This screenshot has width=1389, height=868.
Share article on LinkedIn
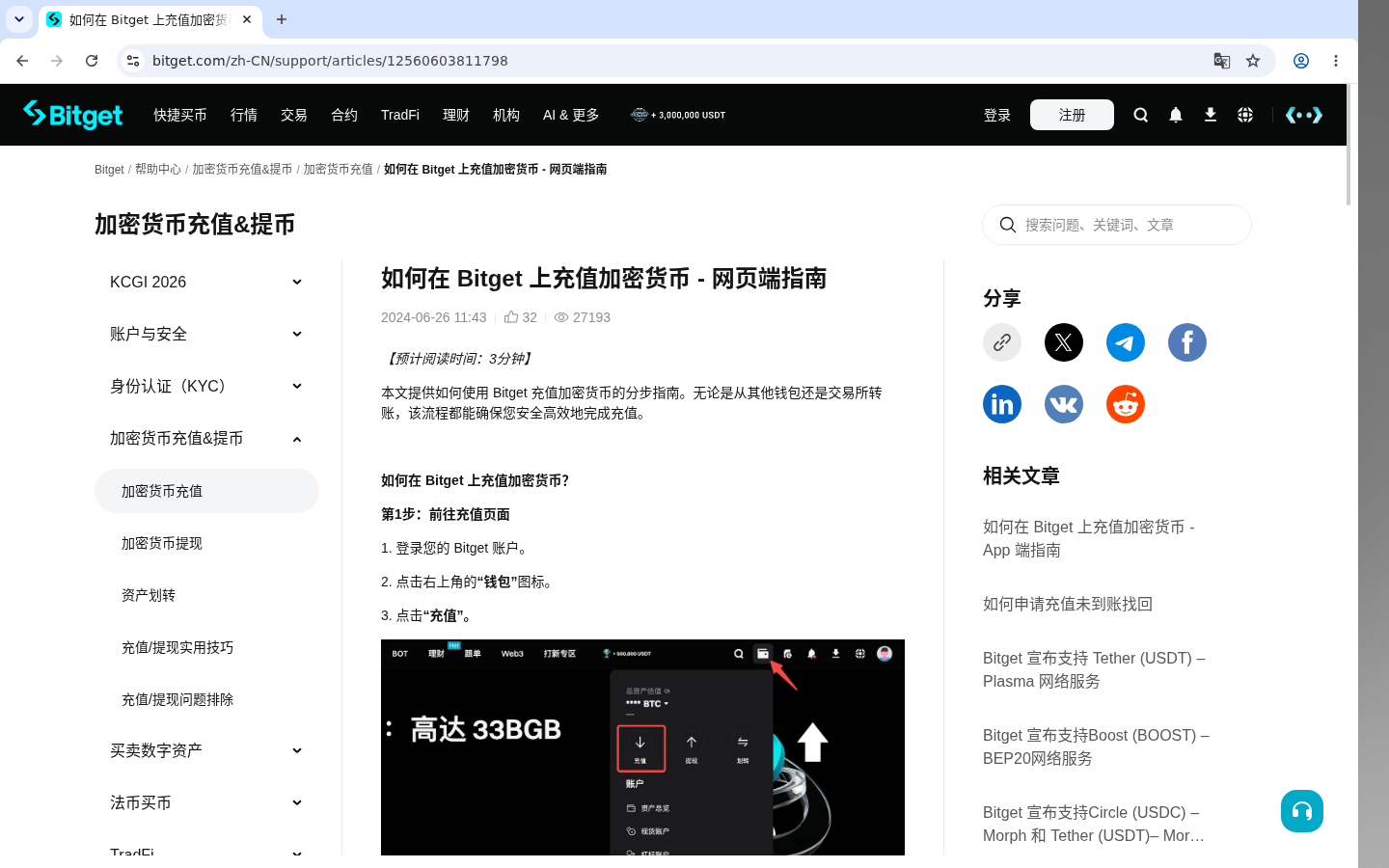coord(1002,404)
